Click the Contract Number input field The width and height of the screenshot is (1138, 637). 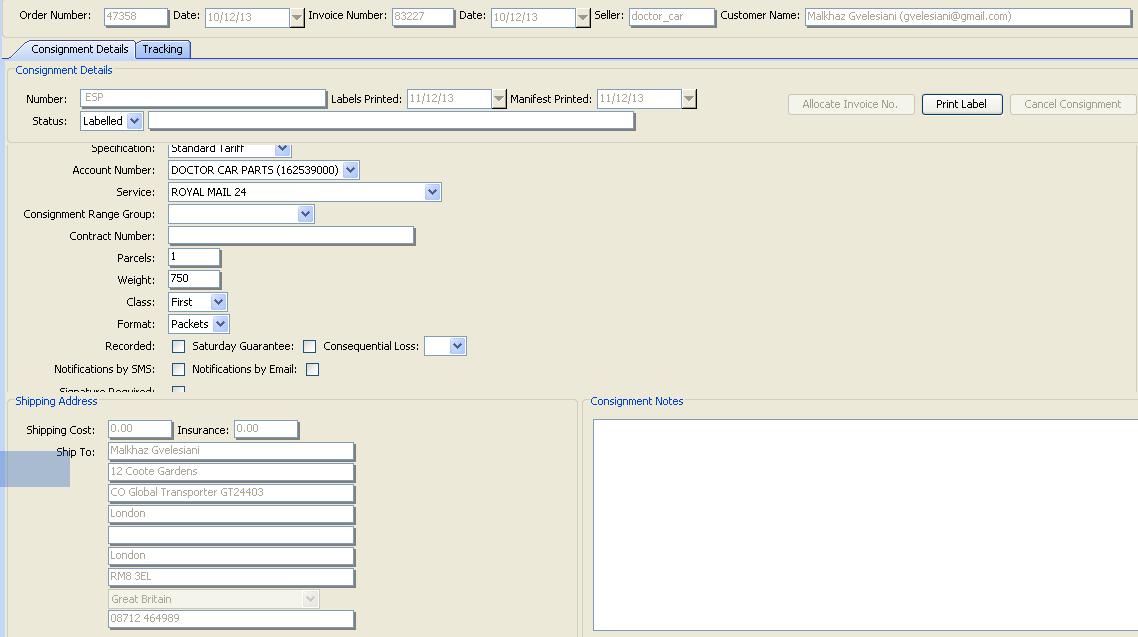click(x=291, y=236)
